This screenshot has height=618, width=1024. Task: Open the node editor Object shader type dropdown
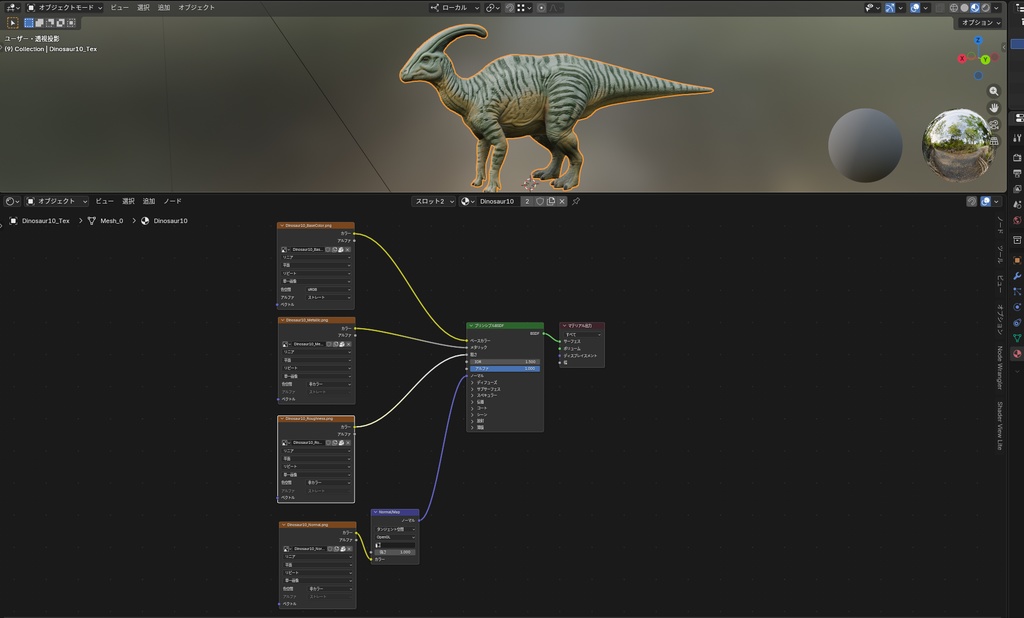click(x=56, y=201)
